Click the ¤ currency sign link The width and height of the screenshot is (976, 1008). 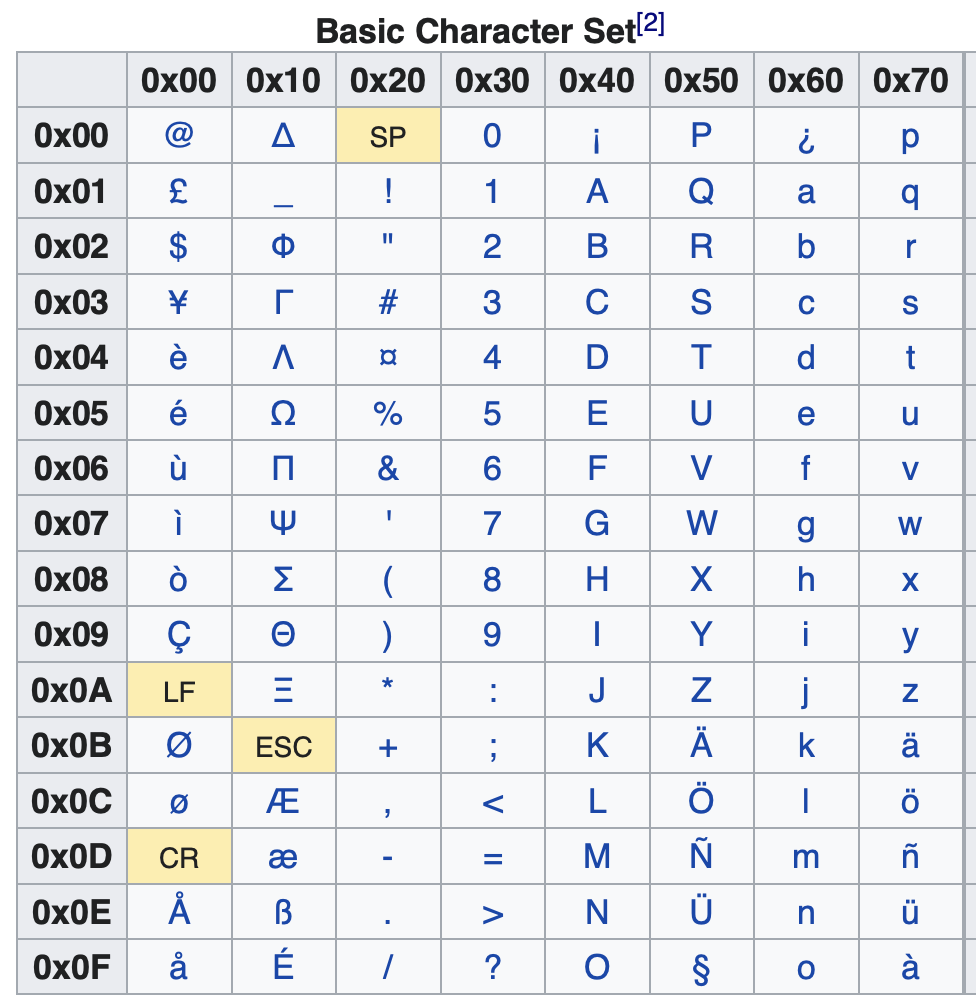[x=388, y=357]
